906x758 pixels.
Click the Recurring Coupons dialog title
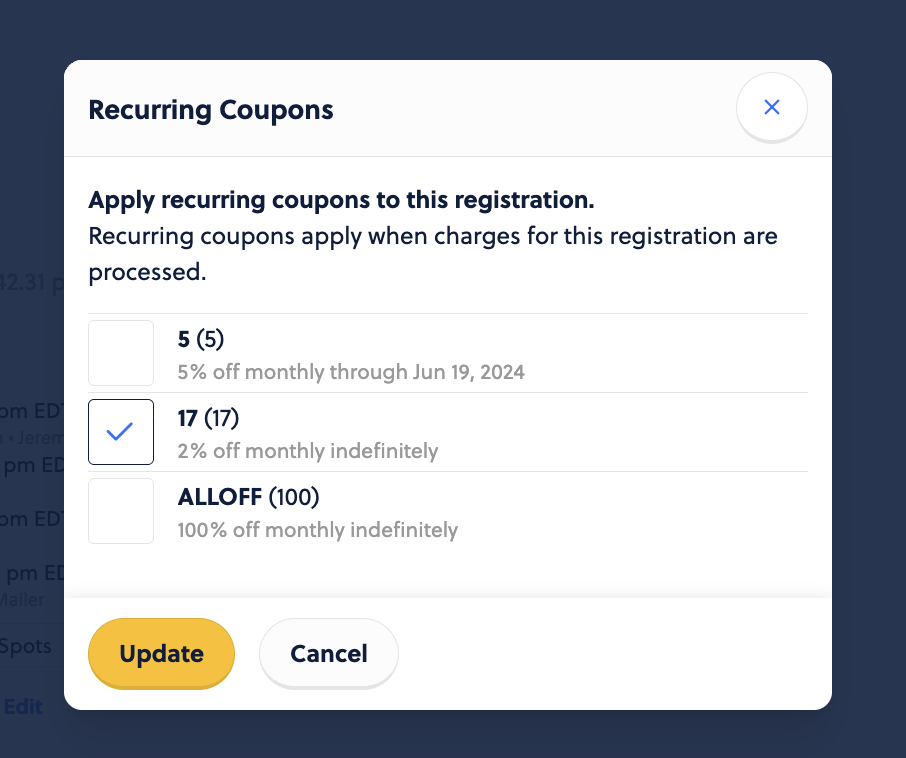coord(211,110)
